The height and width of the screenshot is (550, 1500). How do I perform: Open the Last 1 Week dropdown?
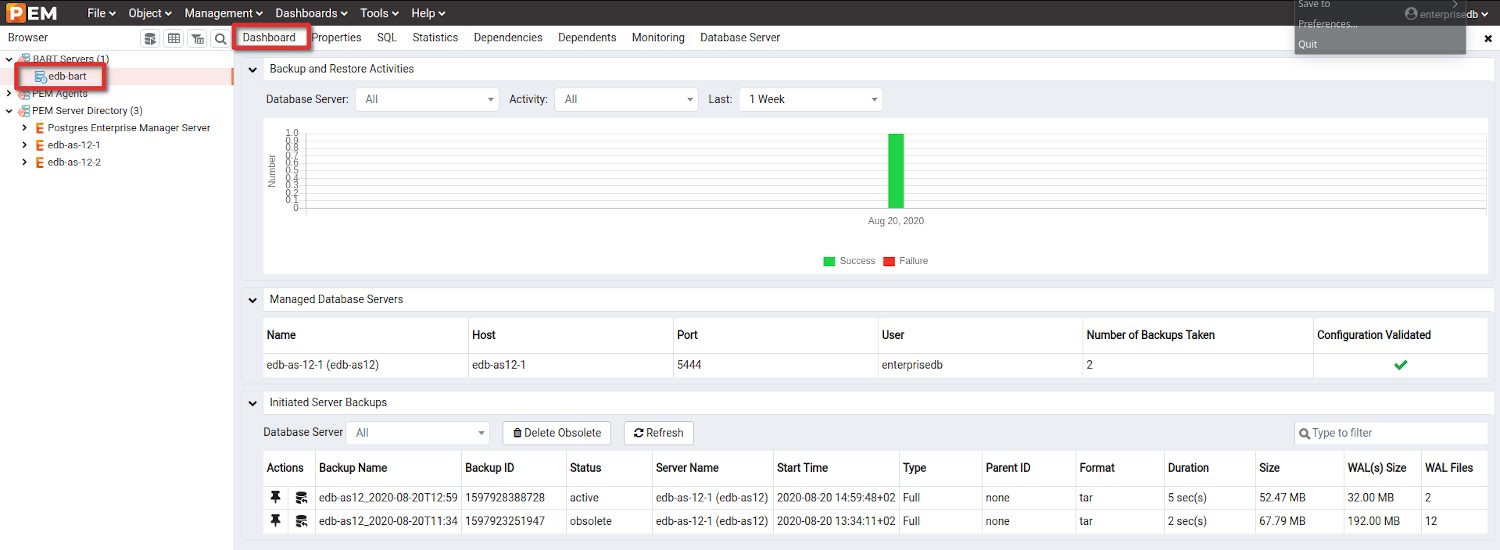[811, 99]
